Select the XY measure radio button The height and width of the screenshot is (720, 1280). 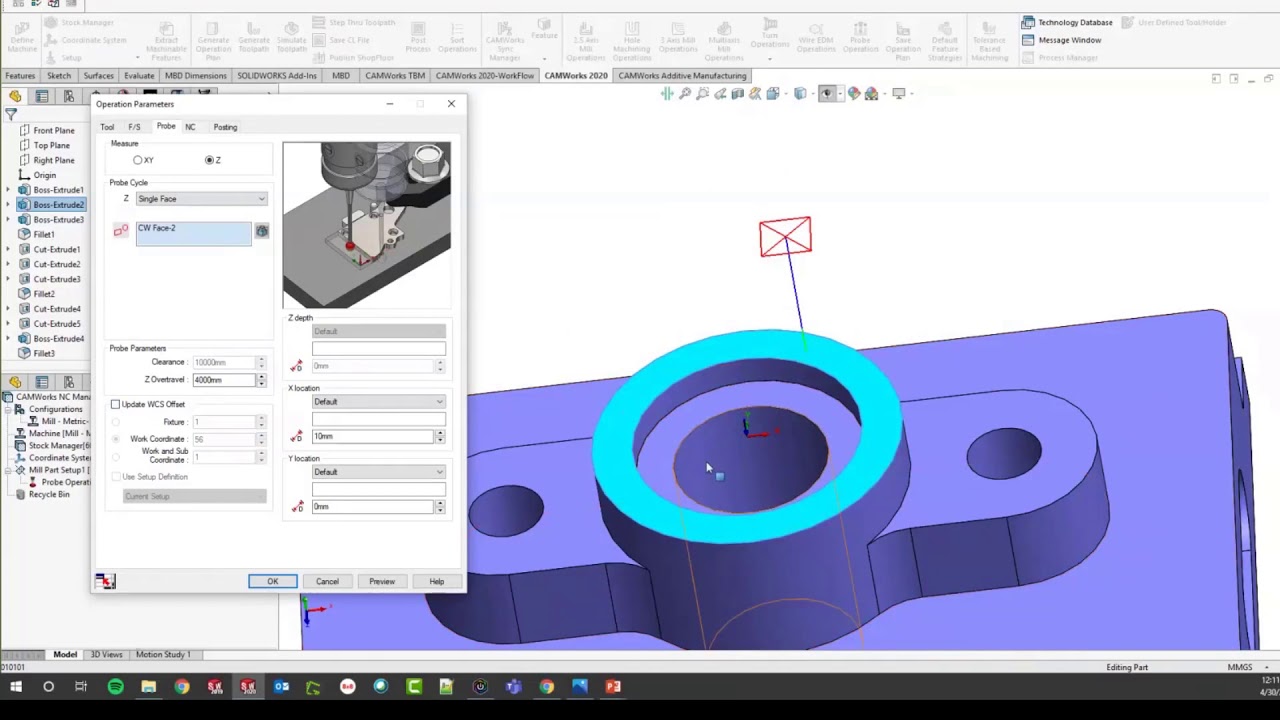click(138, 160)
